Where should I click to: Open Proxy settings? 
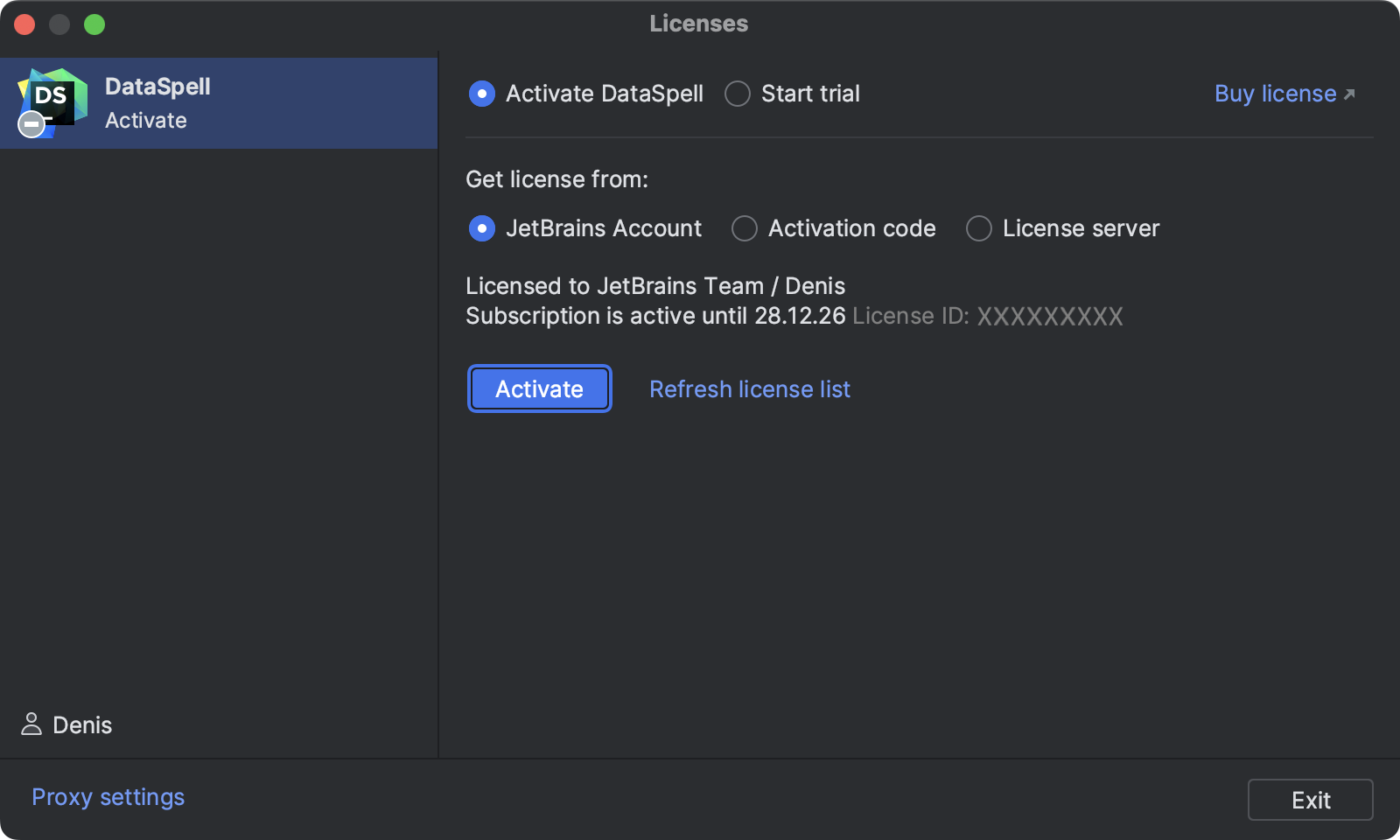tap(107, 797)
